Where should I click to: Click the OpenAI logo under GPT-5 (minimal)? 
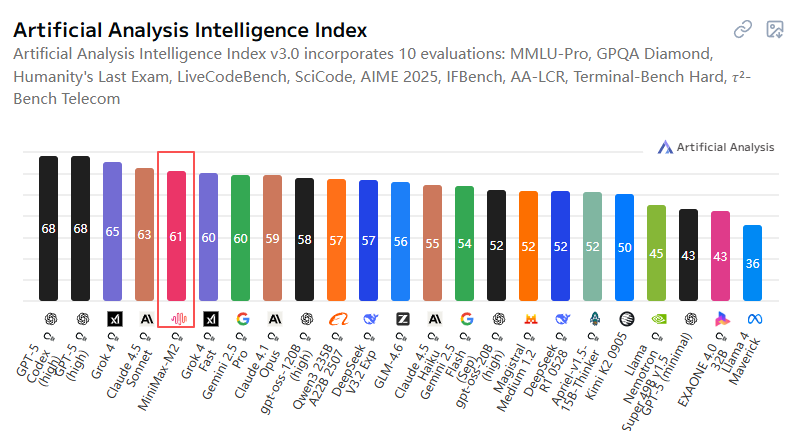point(689,319)
